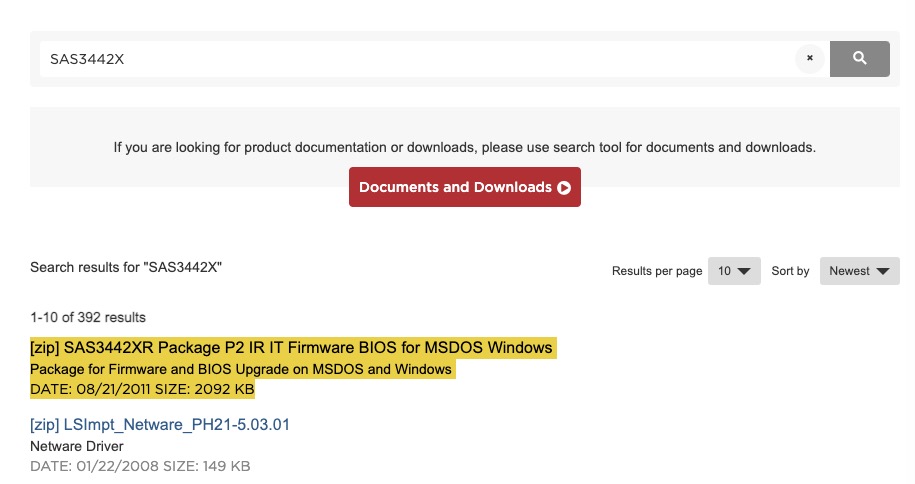
Task: Click the DATE: 08/21/2011 SIZE: 2092 KB line
Action: [142, 389]
